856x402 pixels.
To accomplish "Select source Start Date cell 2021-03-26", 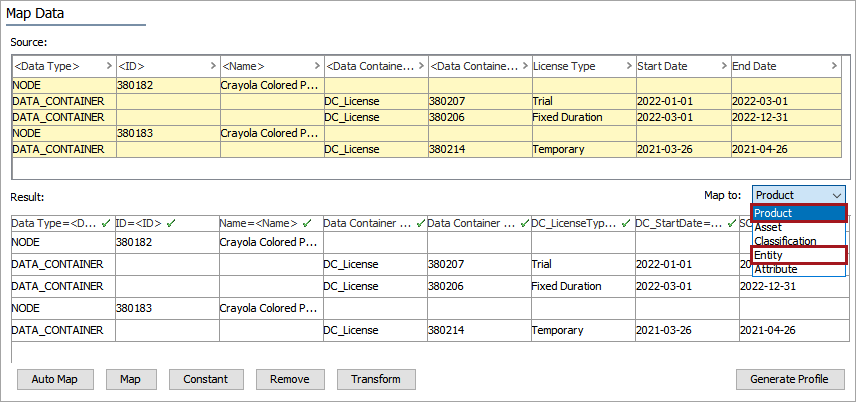I will (x=683, y=149).
